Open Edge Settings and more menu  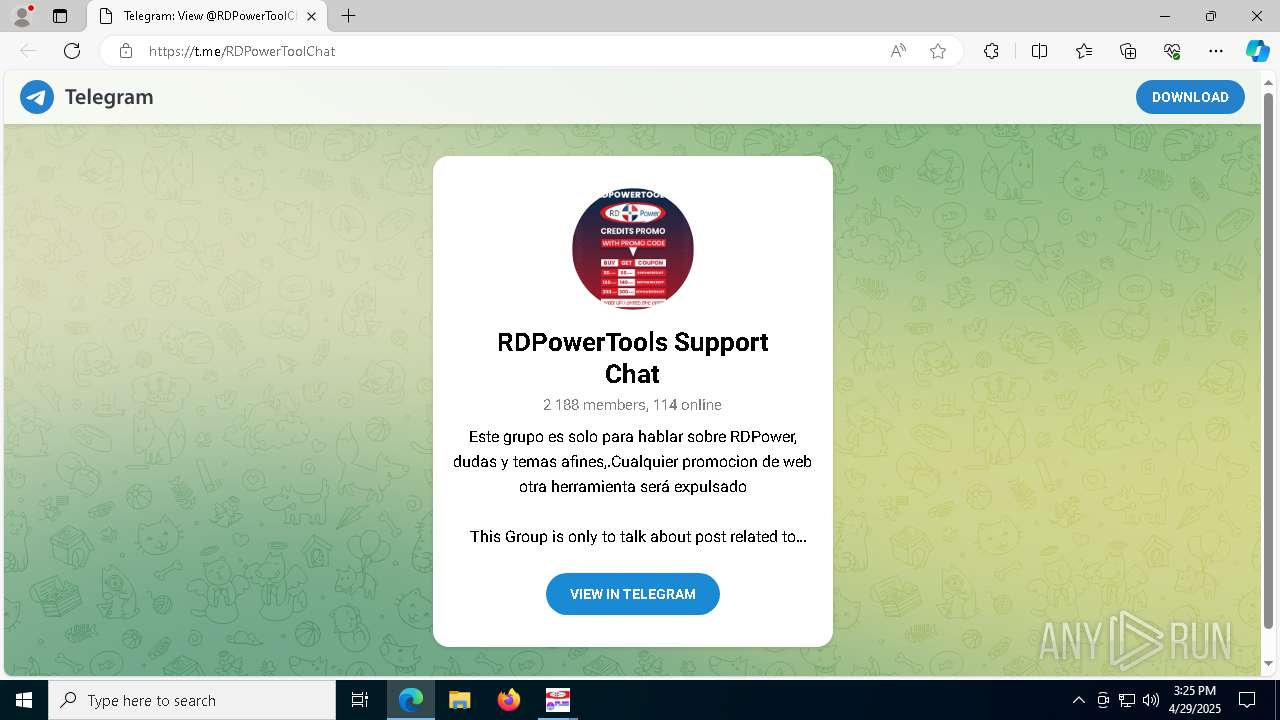coord(1216,51)
